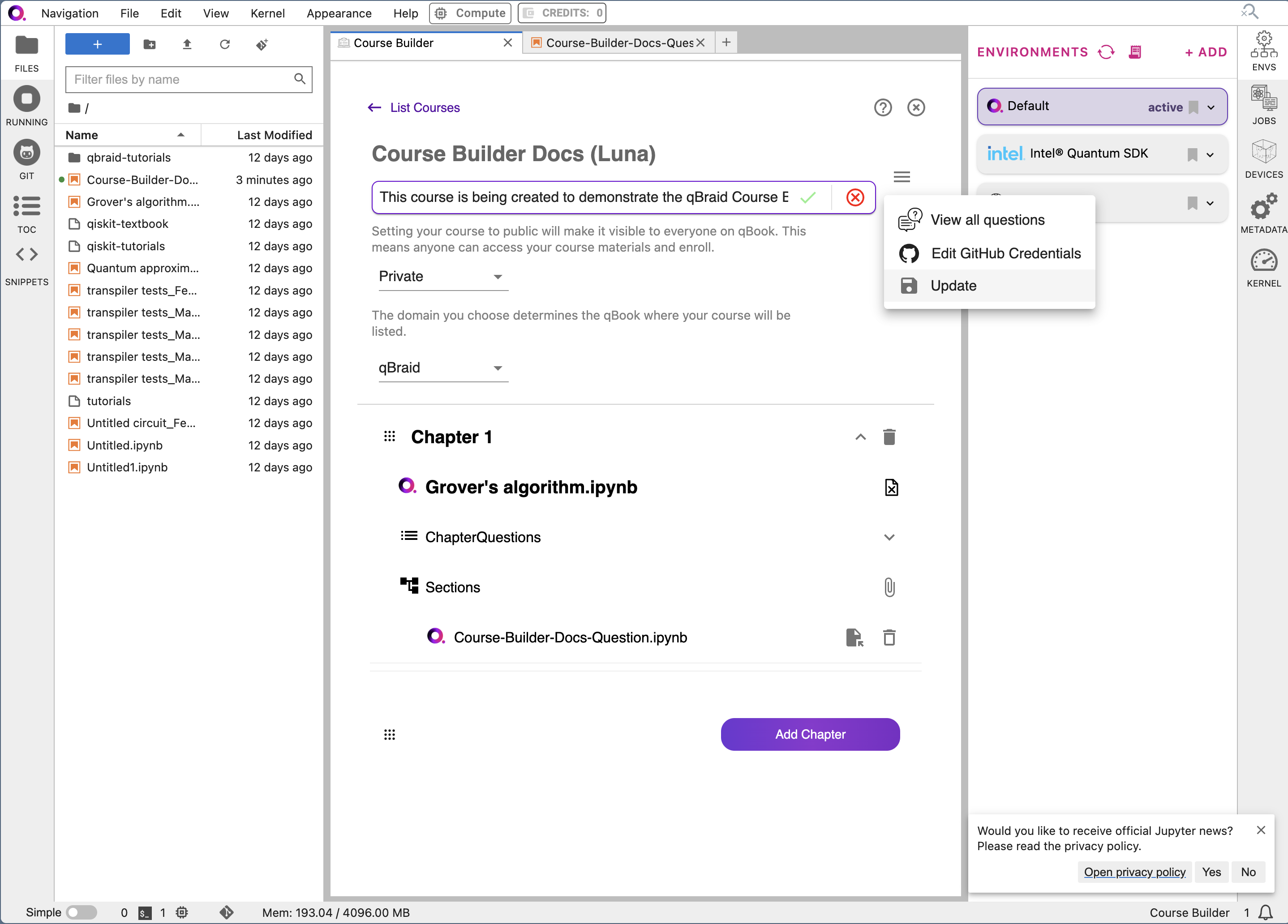Select Untitled1.ipynb in file list
Viewport: 1288px width, 924px height.
click(x=189, y=468)
